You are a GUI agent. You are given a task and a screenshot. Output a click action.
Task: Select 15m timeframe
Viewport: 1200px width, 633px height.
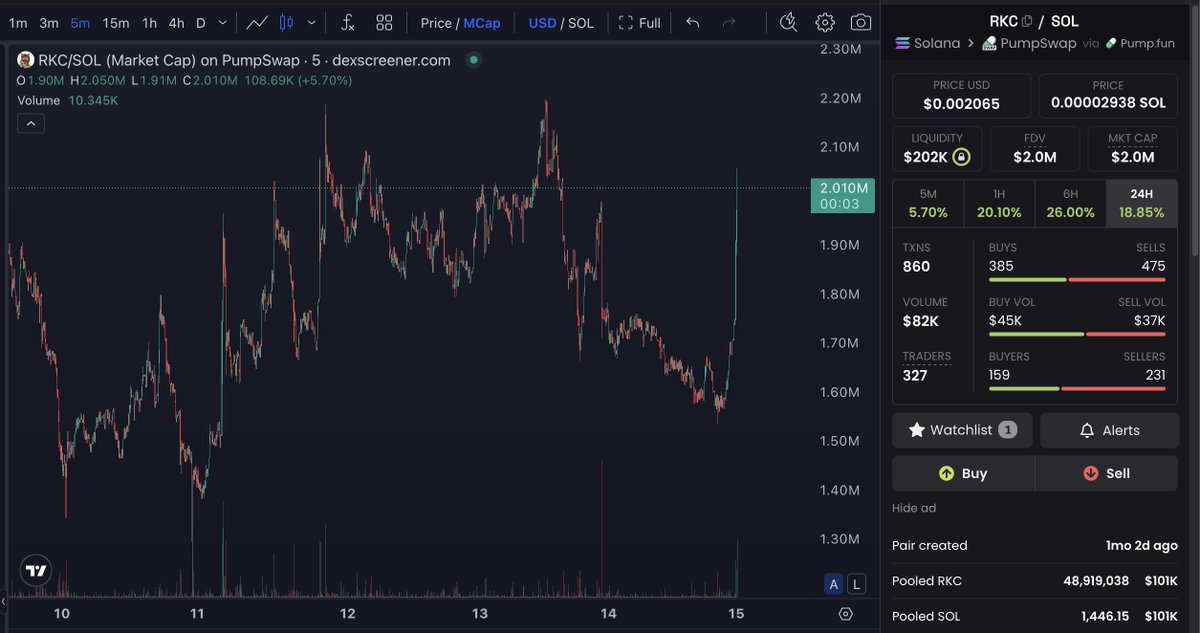[x=116, y=22]
